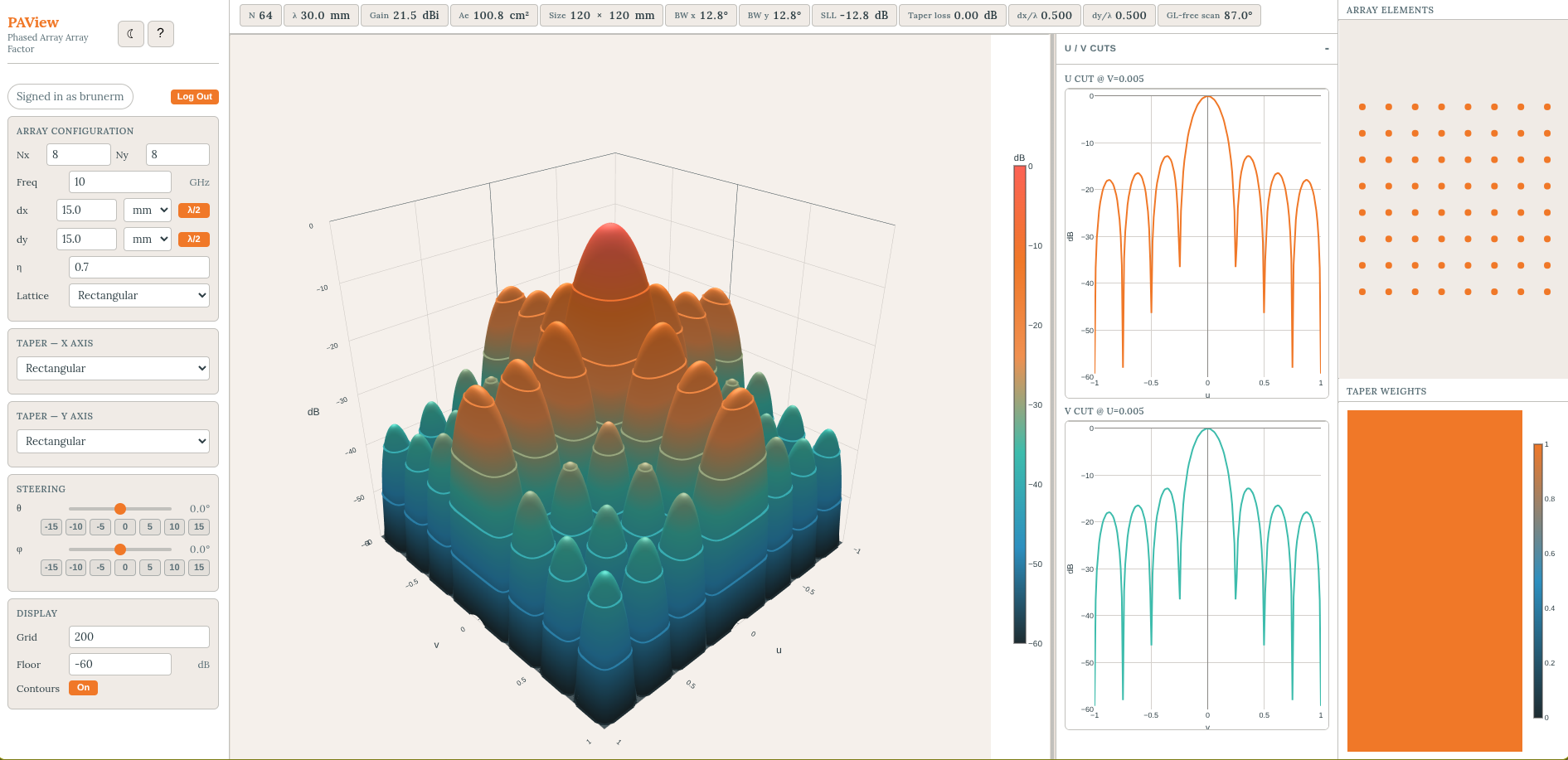Set dx to half wavelength with λ/2
The image size is (1568, 760).
coord(194,211)
